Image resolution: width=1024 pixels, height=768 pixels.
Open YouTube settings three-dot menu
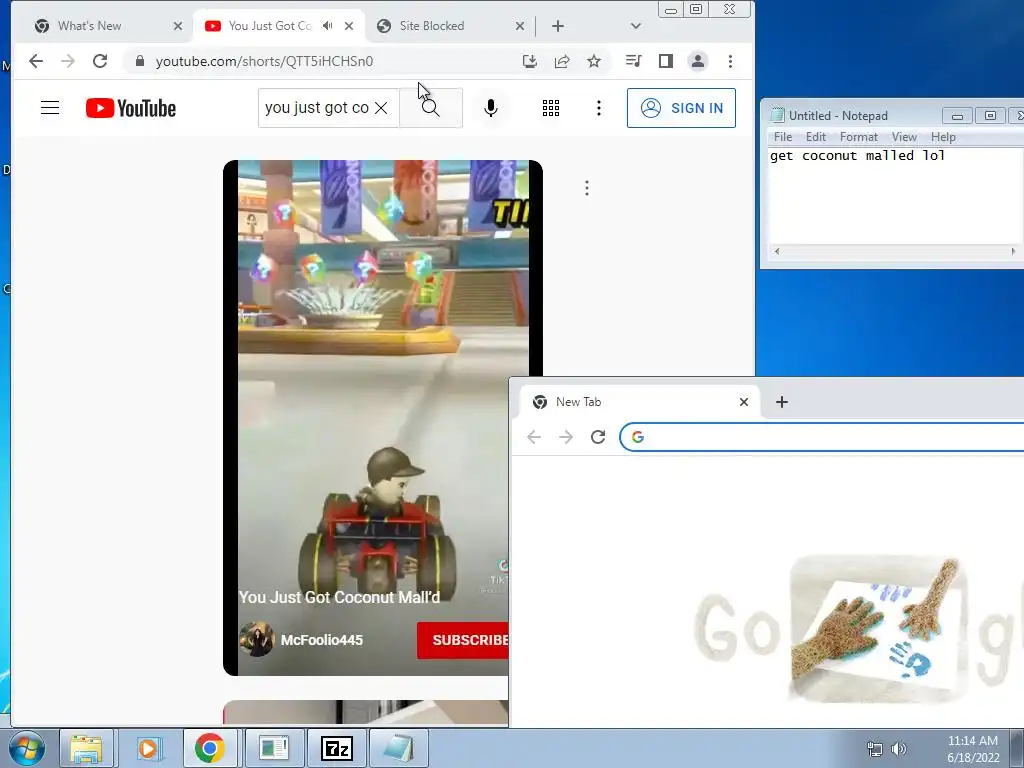[x=598, y=108]
